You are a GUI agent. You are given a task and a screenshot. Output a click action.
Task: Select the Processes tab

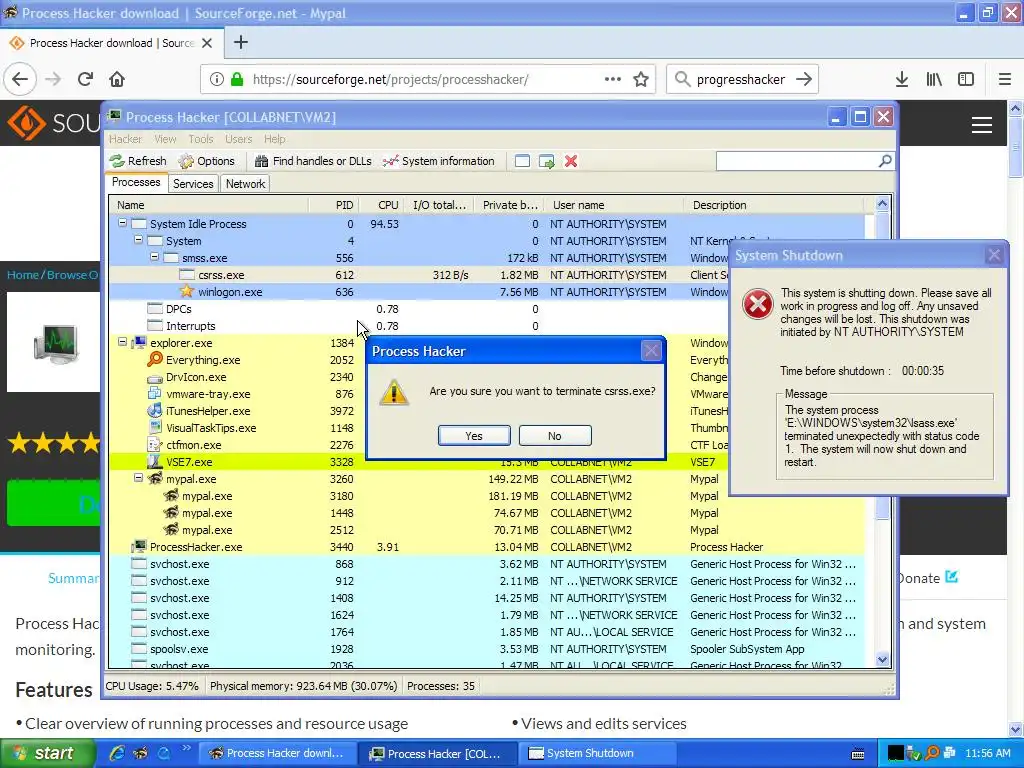click(136, 182)
